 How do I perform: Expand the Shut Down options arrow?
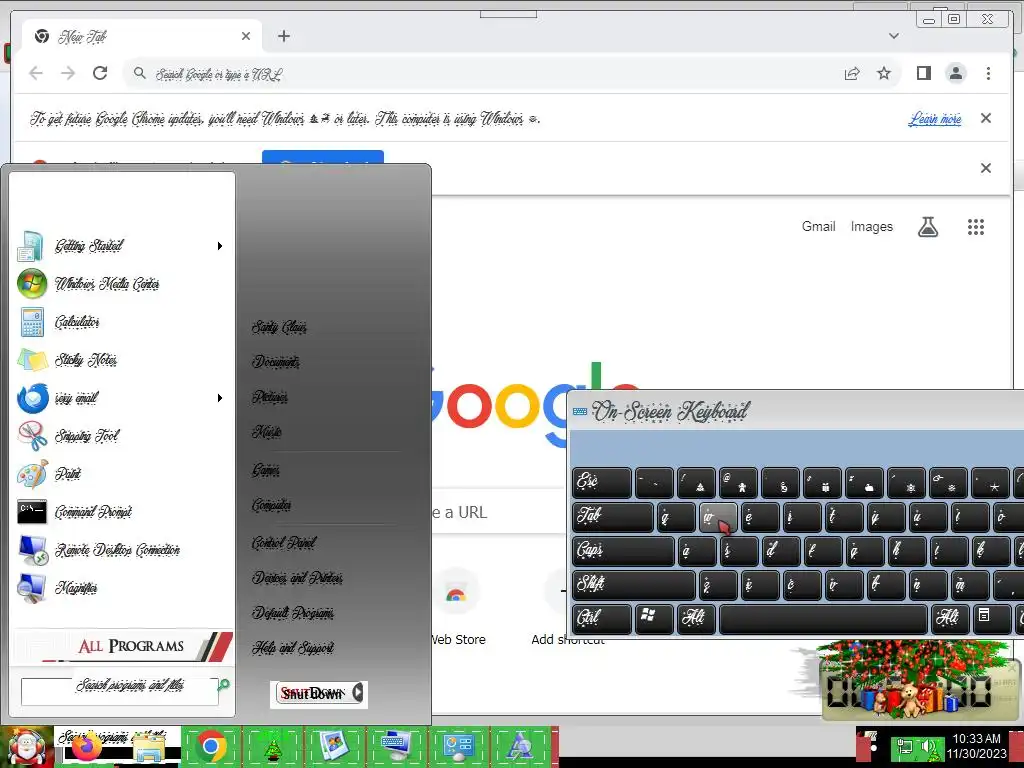(359, 693)
